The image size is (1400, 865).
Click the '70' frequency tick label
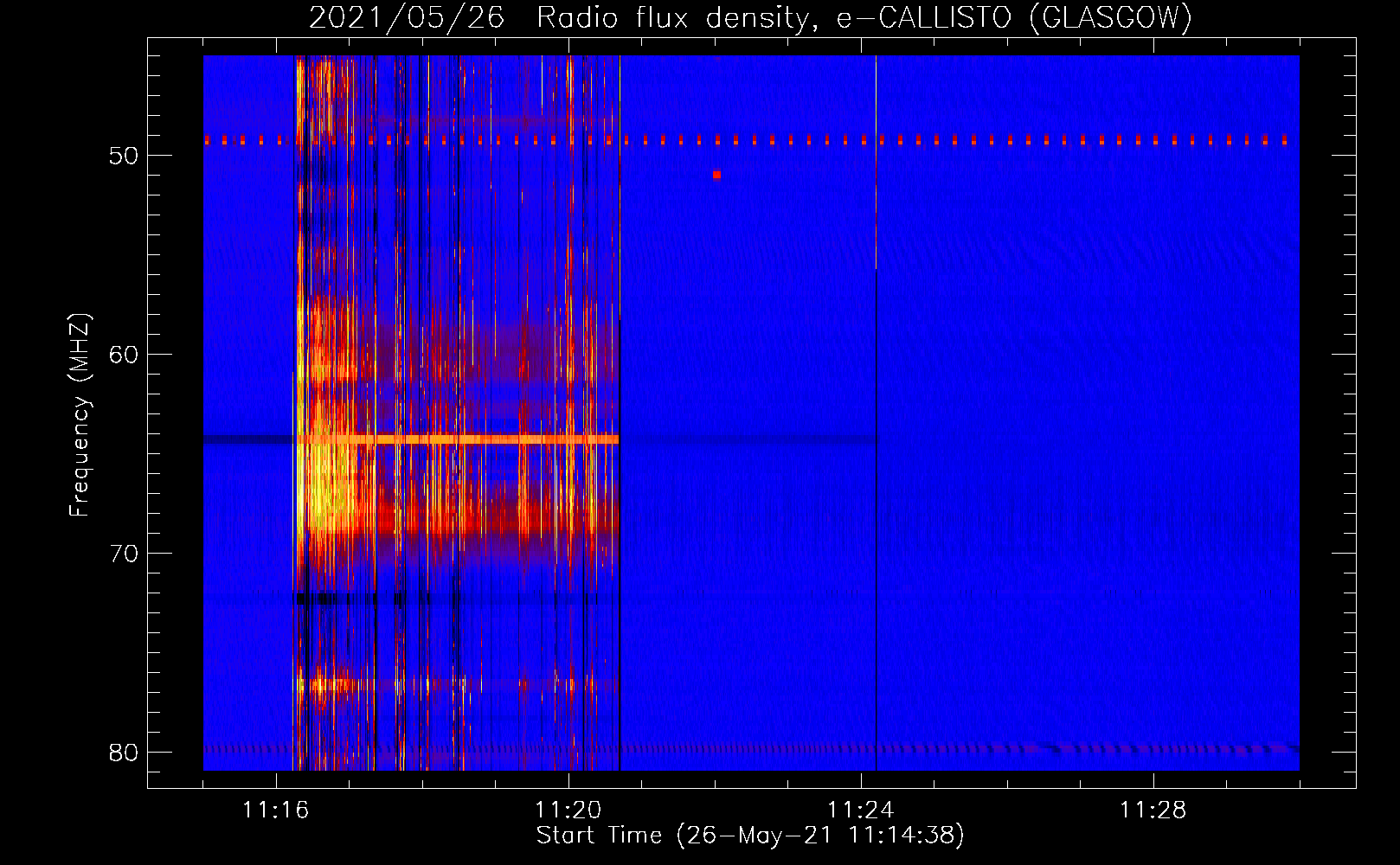tap(124, 554)
